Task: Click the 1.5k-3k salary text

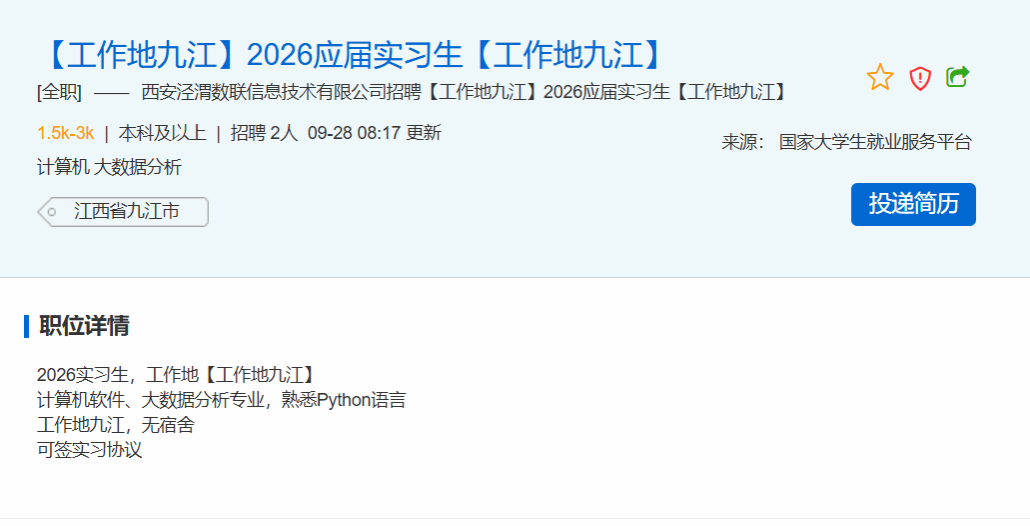Action: click(x=65, y=133)
